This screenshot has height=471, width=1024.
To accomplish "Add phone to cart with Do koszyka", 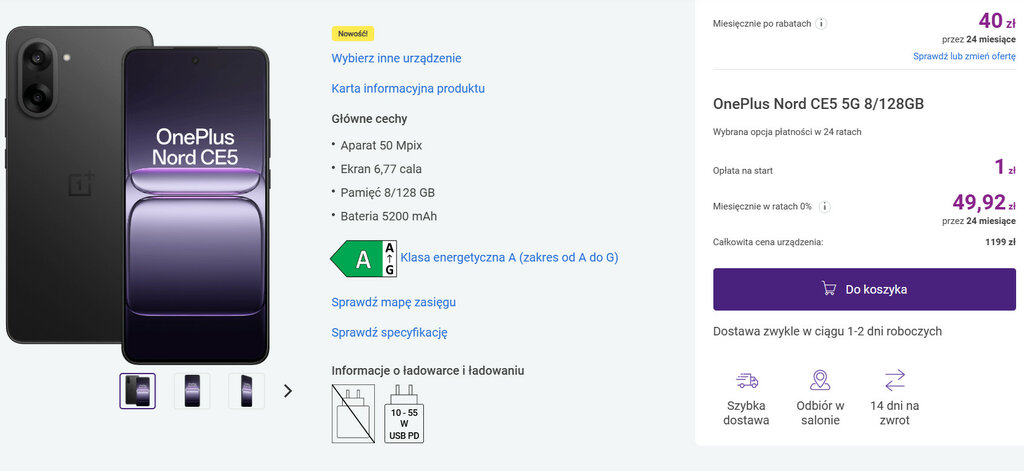I will [864, 289].
